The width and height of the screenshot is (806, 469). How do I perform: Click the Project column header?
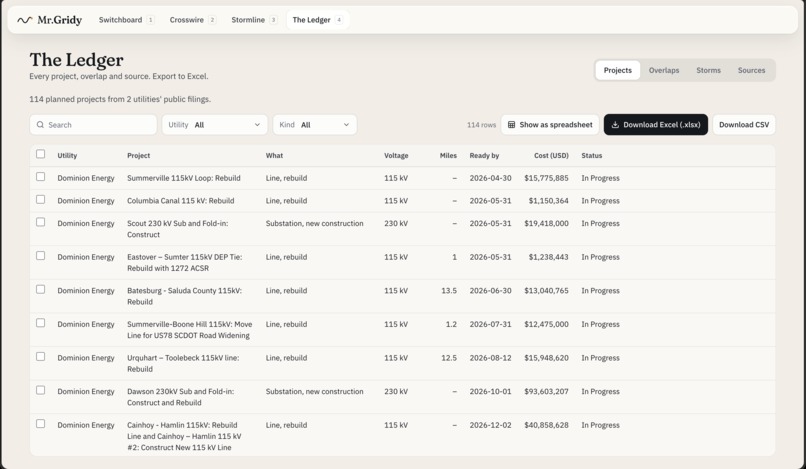139,155
